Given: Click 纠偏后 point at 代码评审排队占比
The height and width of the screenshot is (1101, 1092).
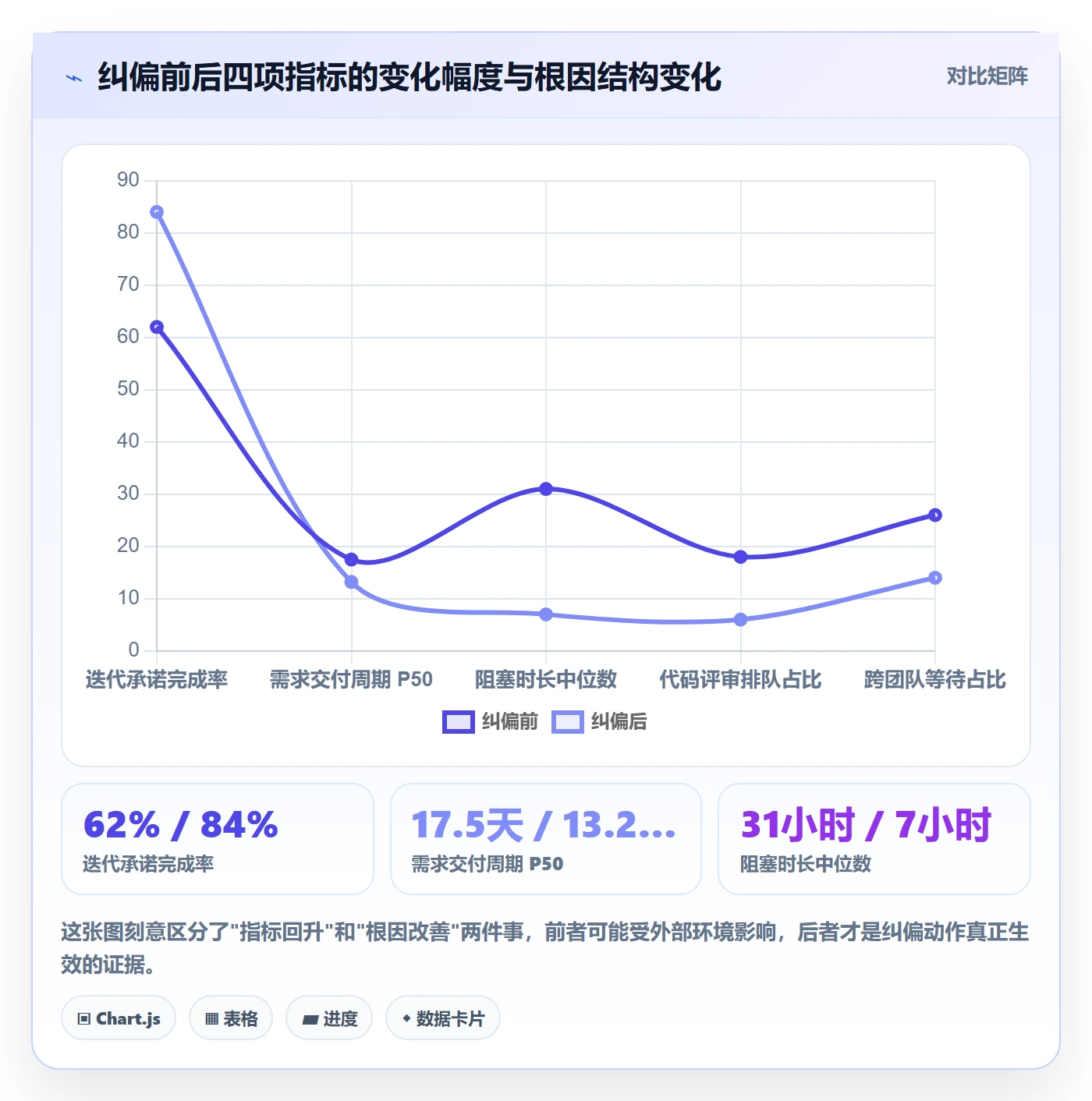Looking at the screenshot, I should [x=741, y=620].
